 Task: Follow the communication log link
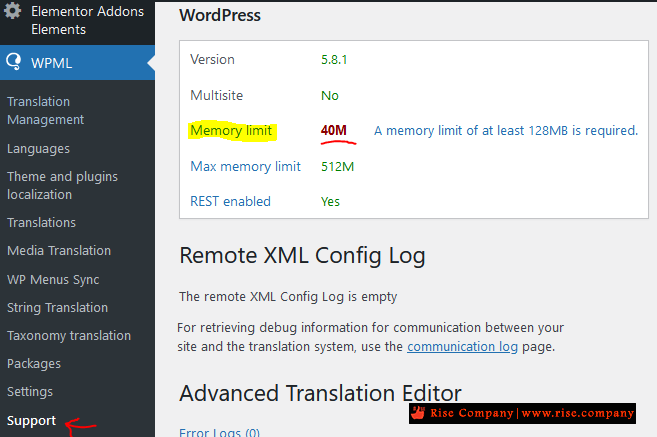pos(463,347)
